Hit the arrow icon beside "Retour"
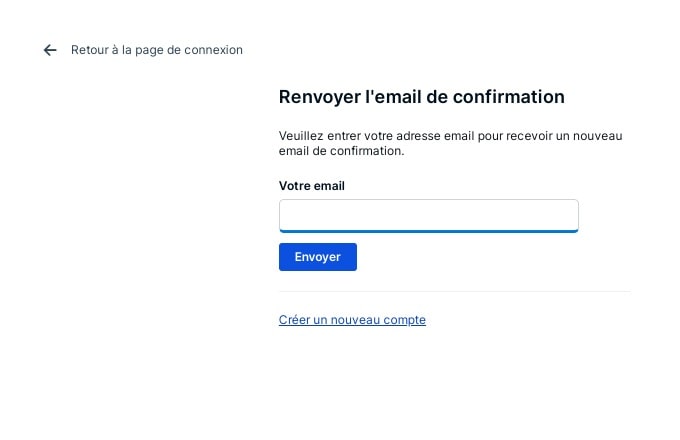Screen dimensions: 680x440 click(x=50, y=50)
